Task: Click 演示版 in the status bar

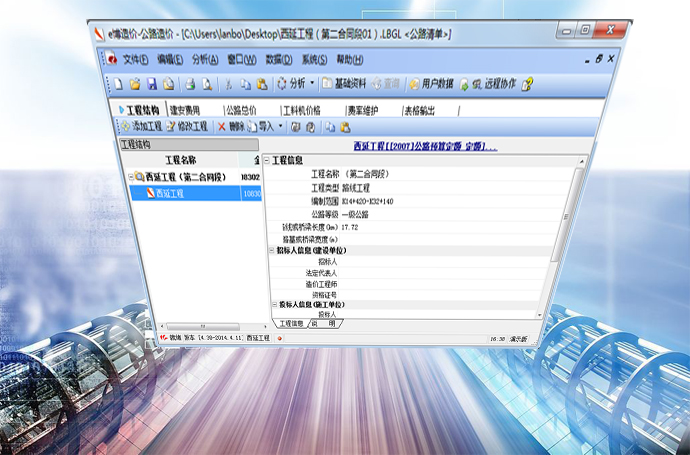Action: click(518, 339)
